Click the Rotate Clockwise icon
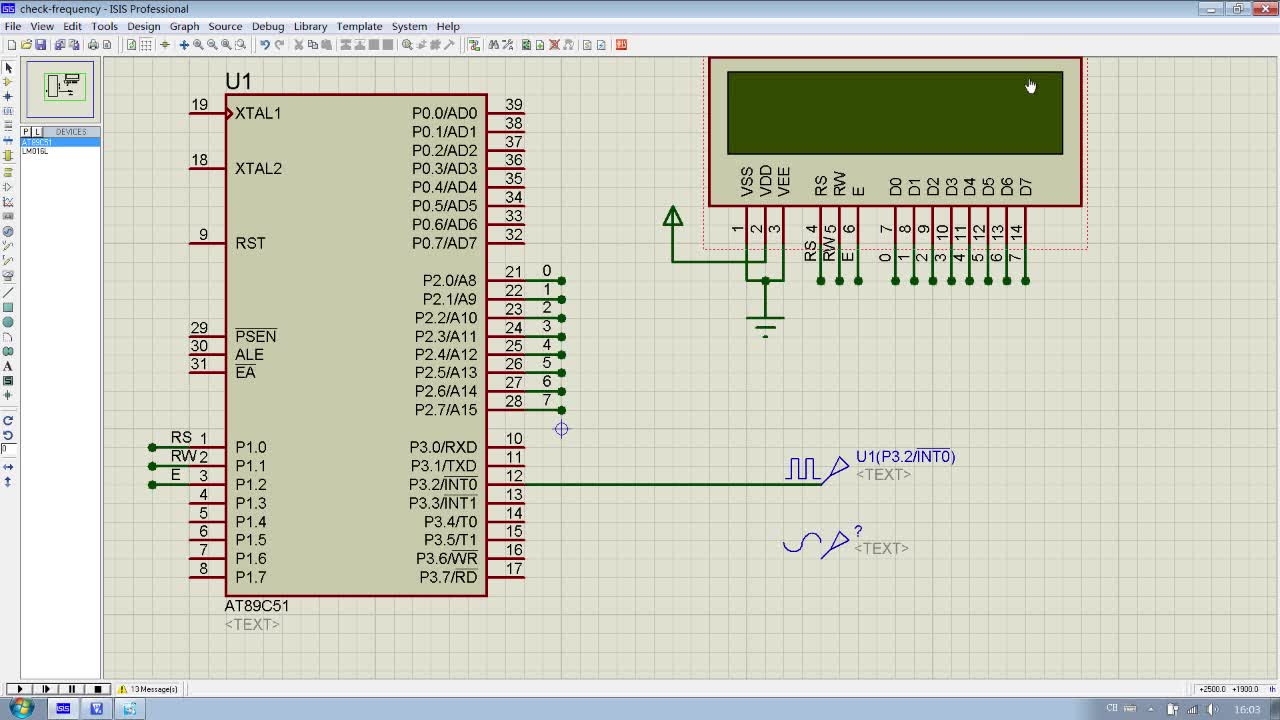Viewport: 1280px width, 720px height. (x=8, y=420)
